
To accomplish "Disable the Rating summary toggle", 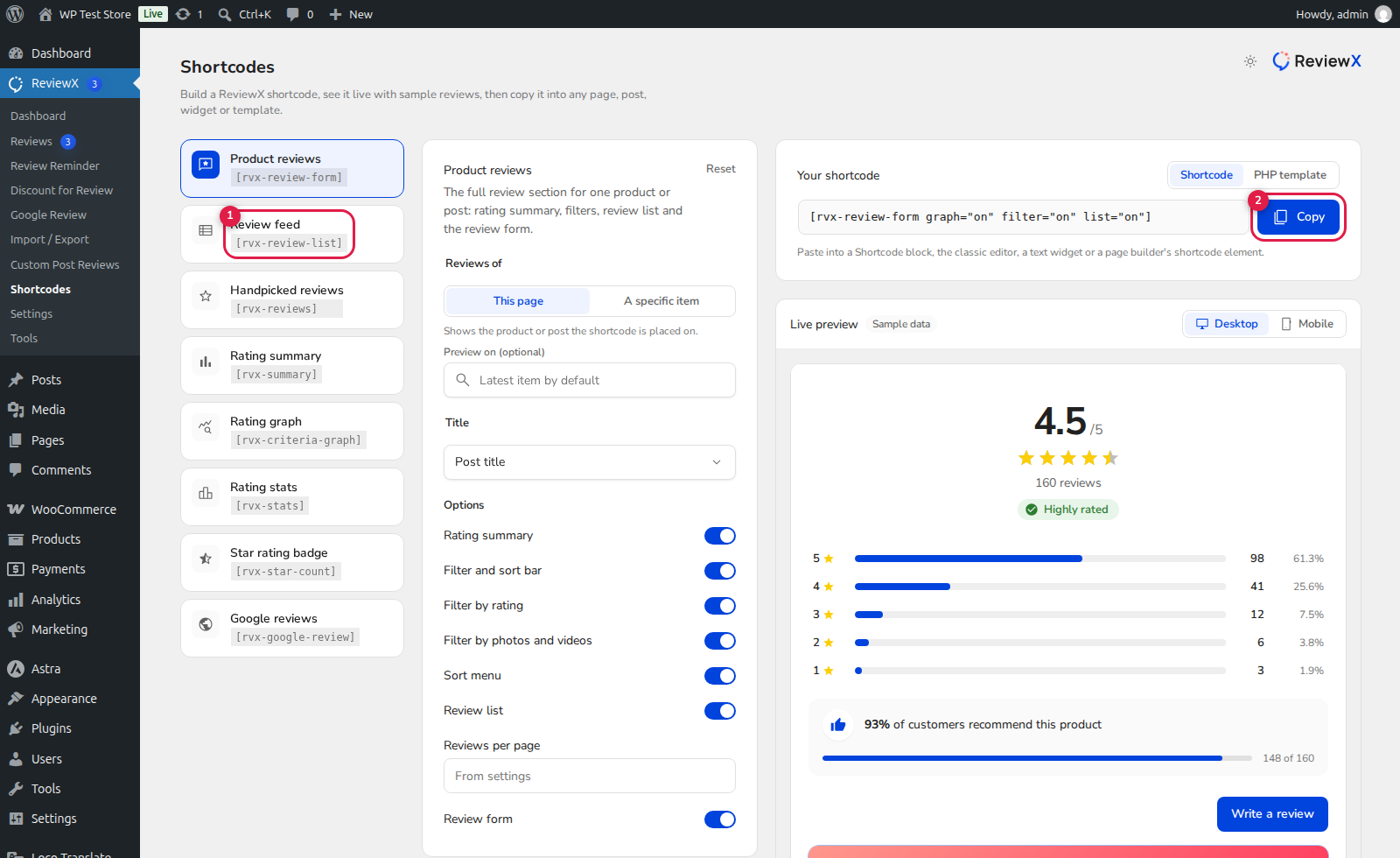I will coord(720,536).
